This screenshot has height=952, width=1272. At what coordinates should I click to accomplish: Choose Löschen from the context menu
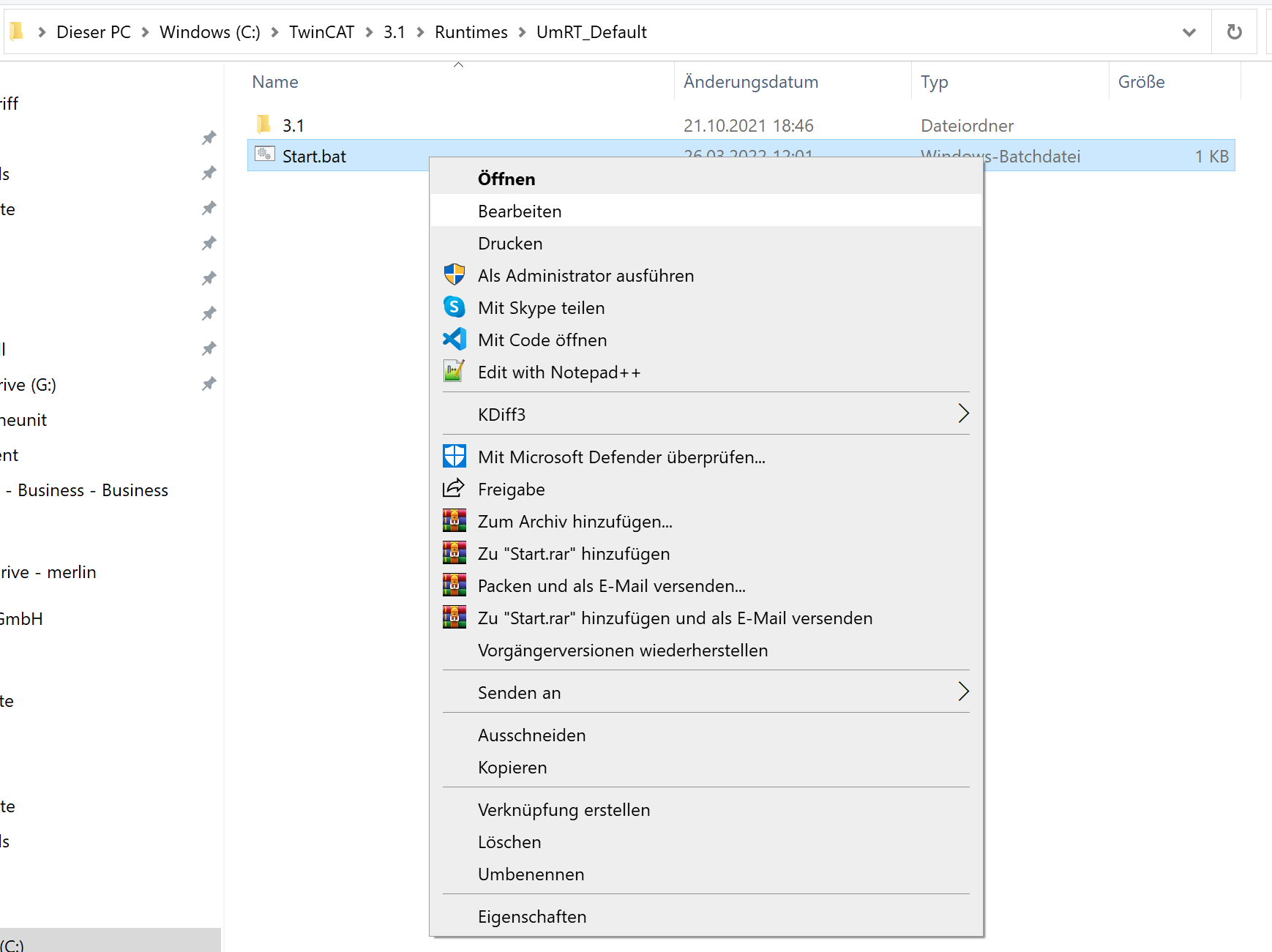pos(706,842)
